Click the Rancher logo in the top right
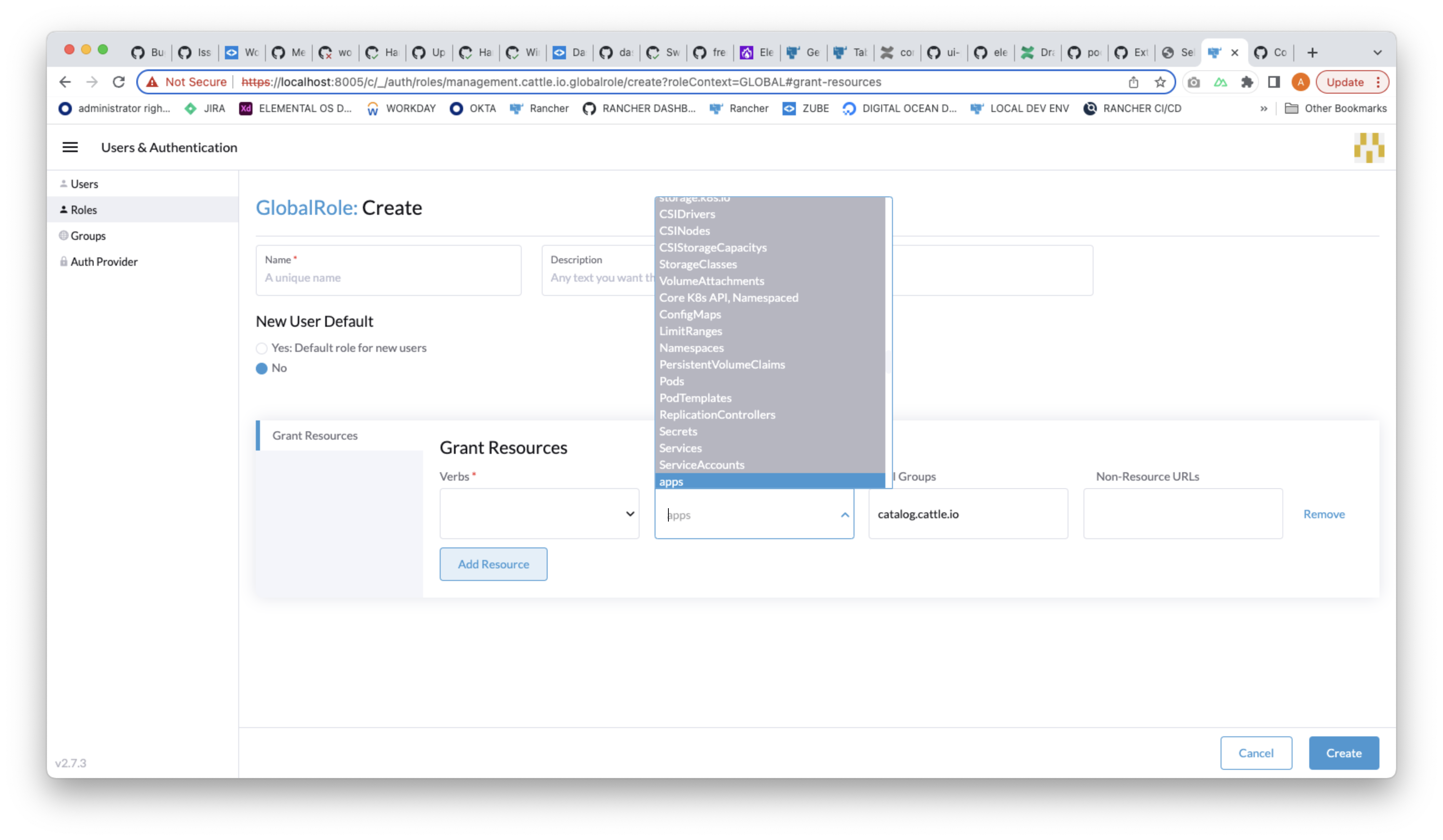1443x840 pixels. point(1370,147)
